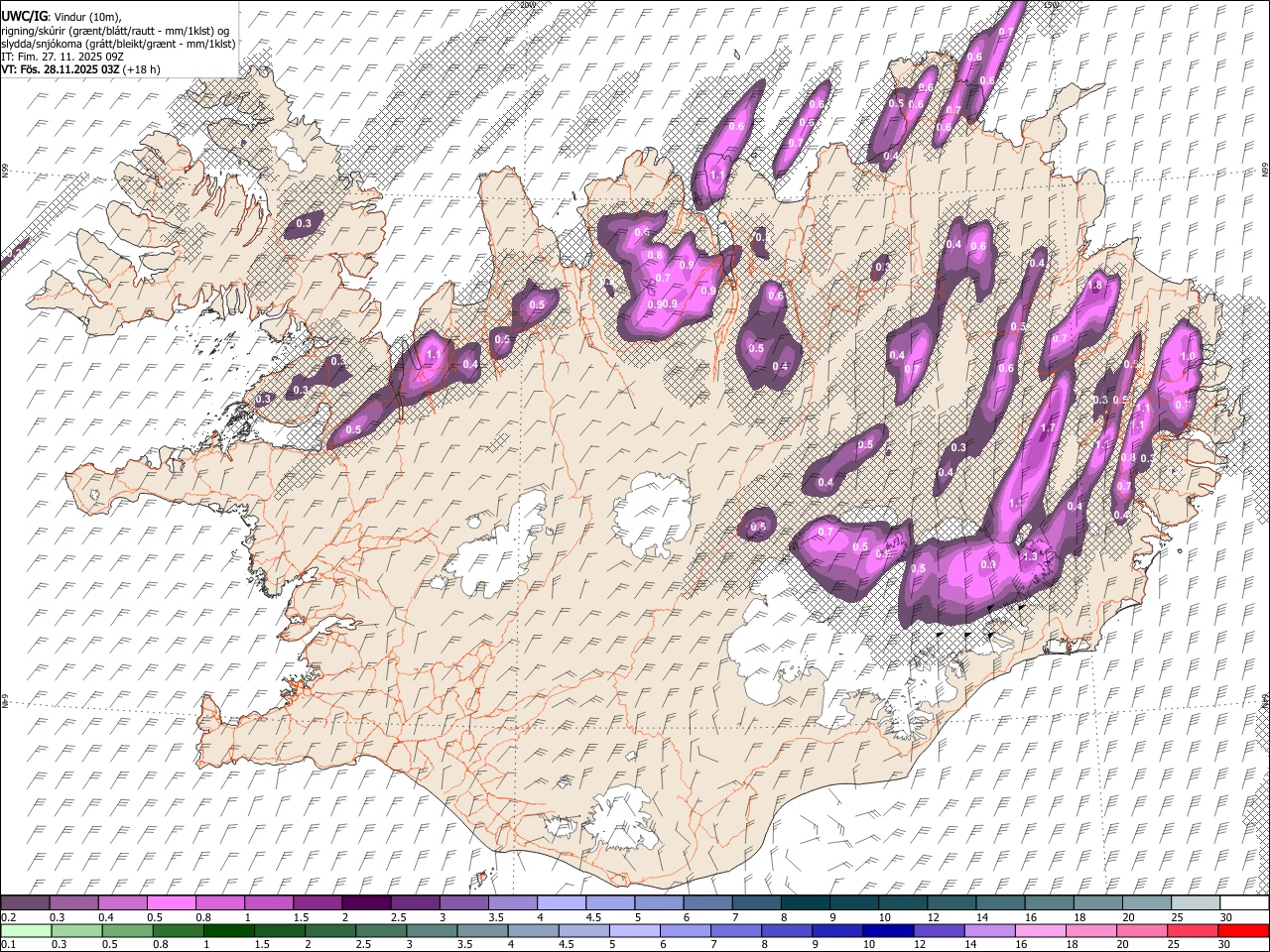Image resolution: width=1270 pixels, height=952 pixels.
Task: Click the lilac 14 swatch in lower legend
Action: [990, 930]
